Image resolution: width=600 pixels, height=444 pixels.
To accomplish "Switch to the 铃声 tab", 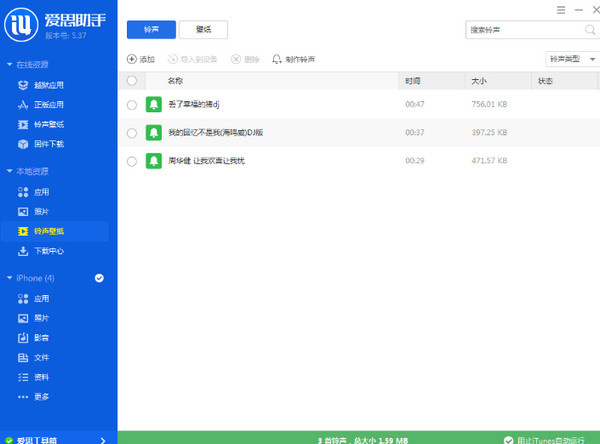I will (151, 29).
